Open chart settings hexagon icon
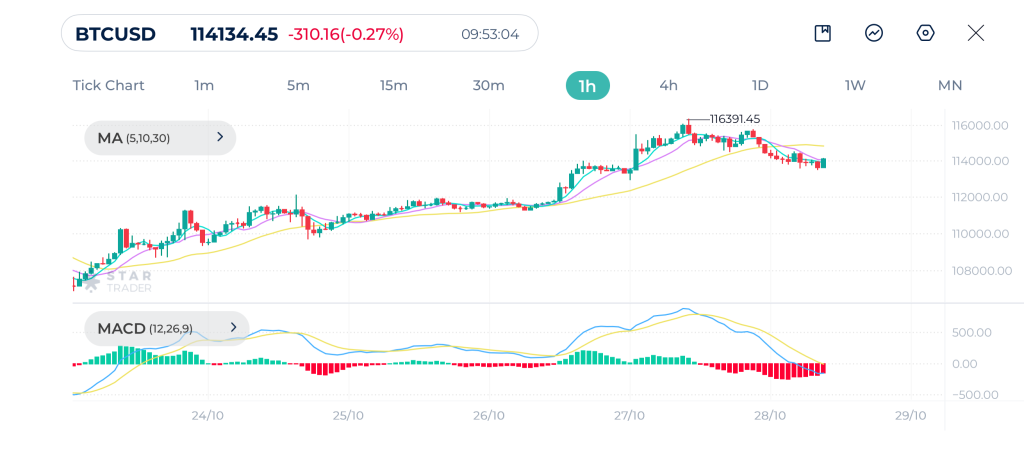This screenshot has width=1024, height=452. click(x=925, y=33)
